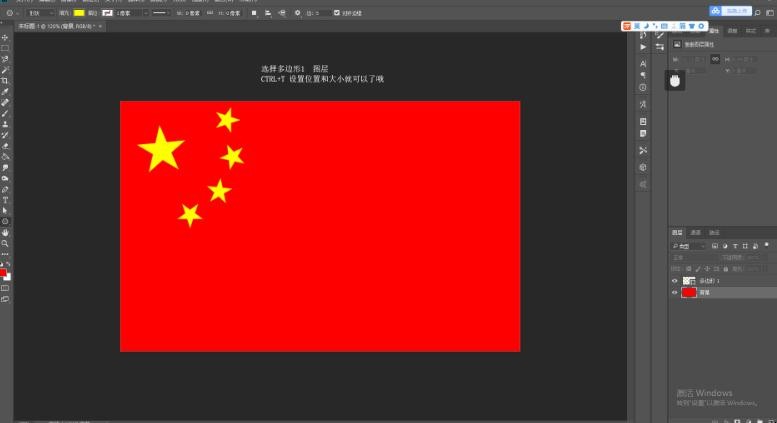Screen dimensions: 777x423
Task: Open the edit toolbar three-dots menu
Action: pyautogui.click(x=5, y=254)
